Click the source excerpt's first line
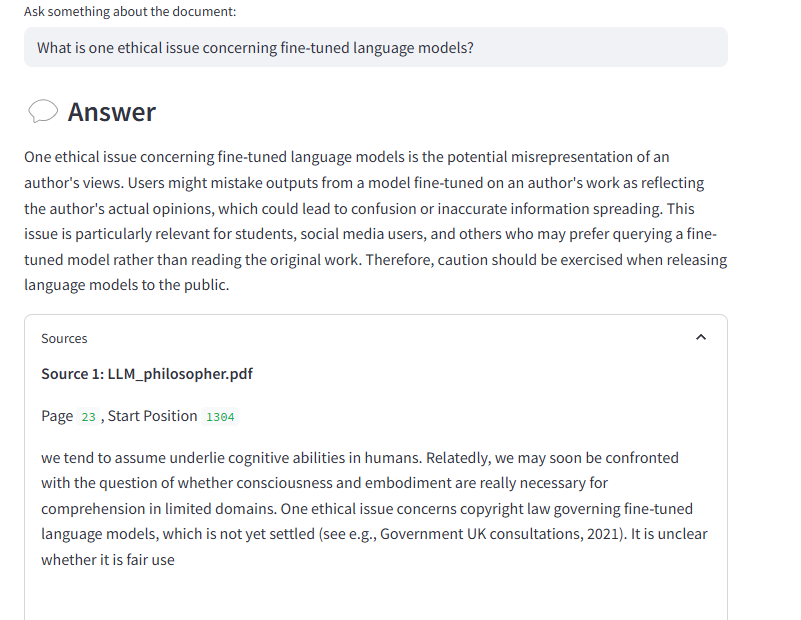 (x=359, y=458)
